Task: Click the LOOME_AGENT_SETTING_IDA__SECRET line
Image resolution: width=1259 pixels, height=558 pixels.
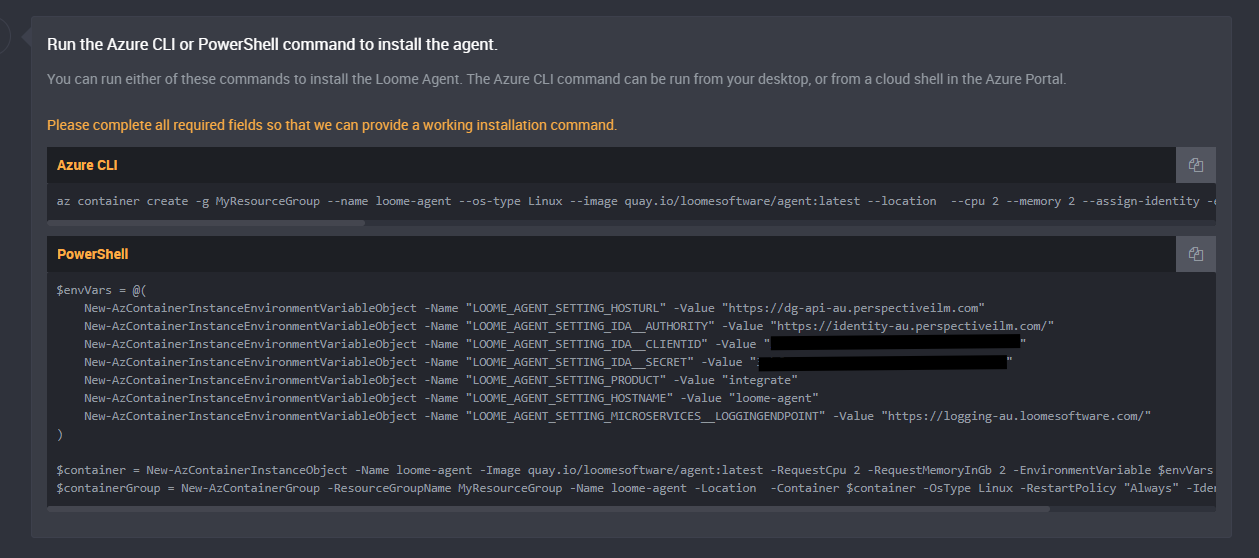Action: point(549,362)
